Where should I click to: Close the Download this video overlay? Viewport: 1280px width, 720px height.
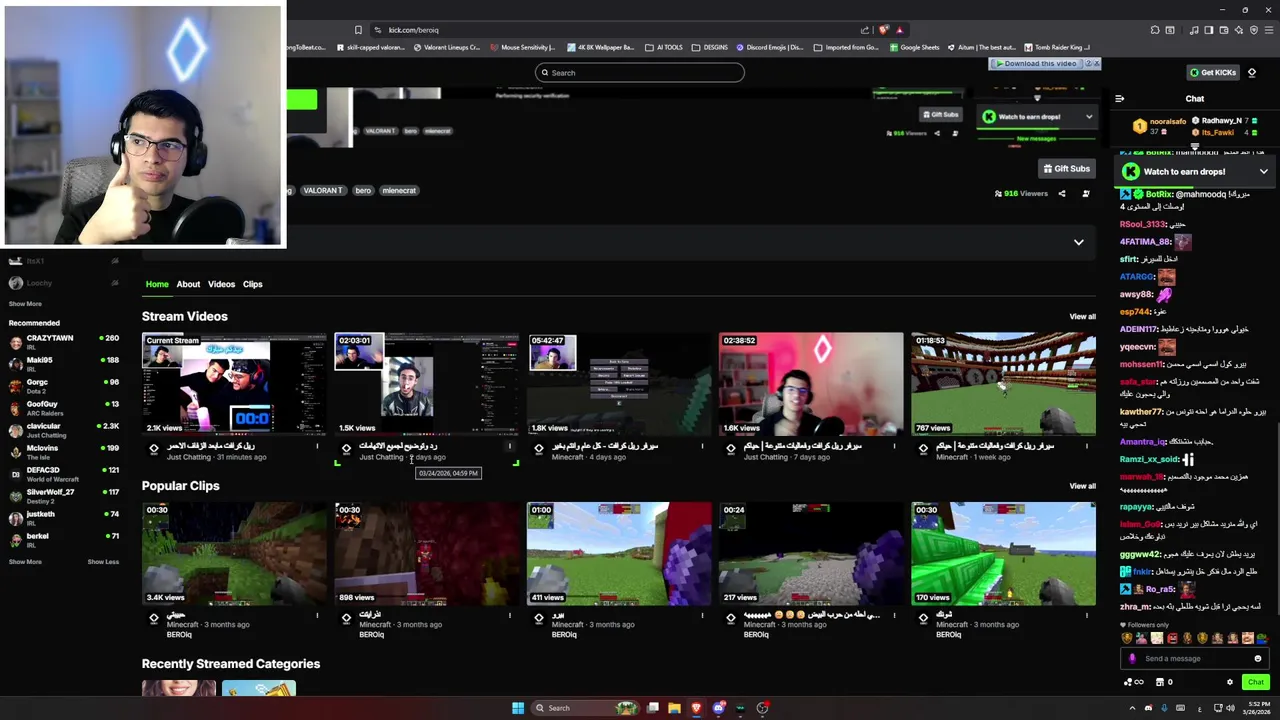pyautogui.click(x=1095, y=64)
